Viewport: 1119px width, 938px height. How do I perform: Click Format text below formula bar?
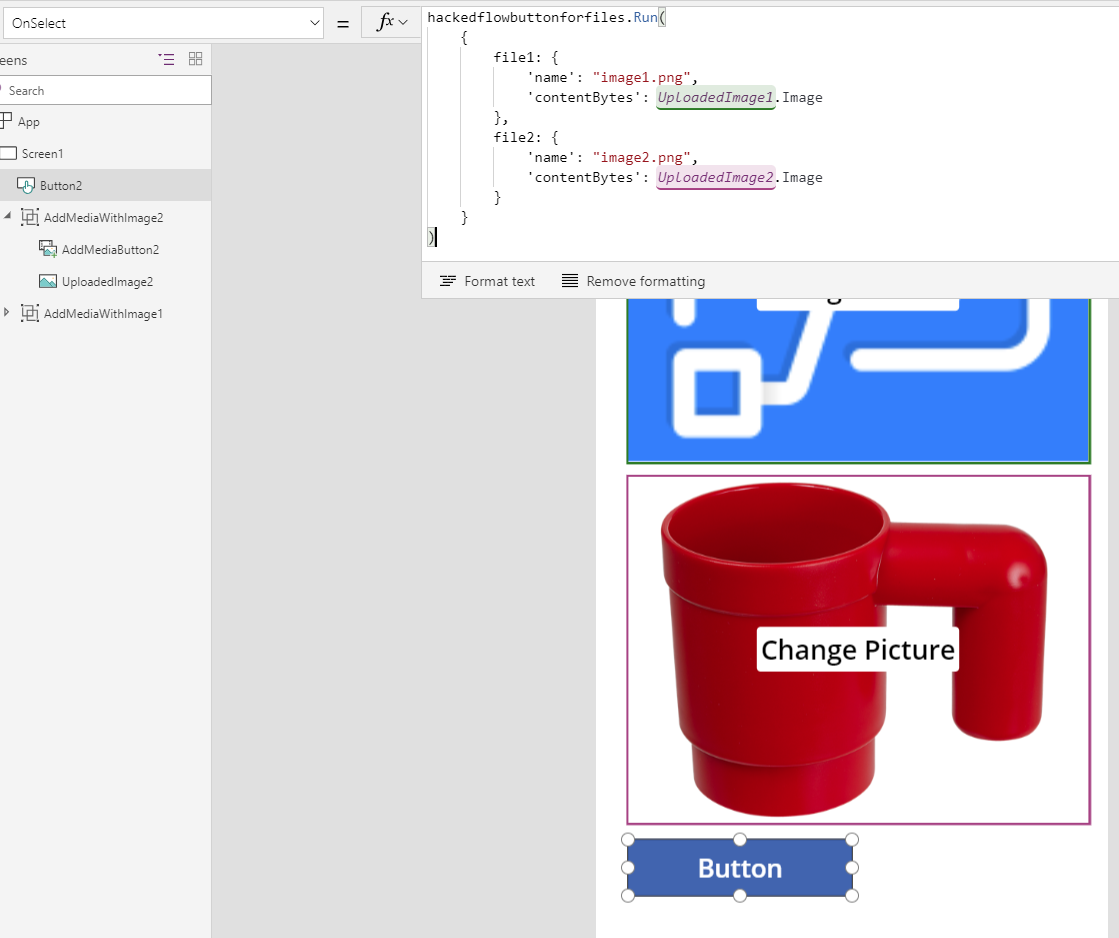pos(488,281)
